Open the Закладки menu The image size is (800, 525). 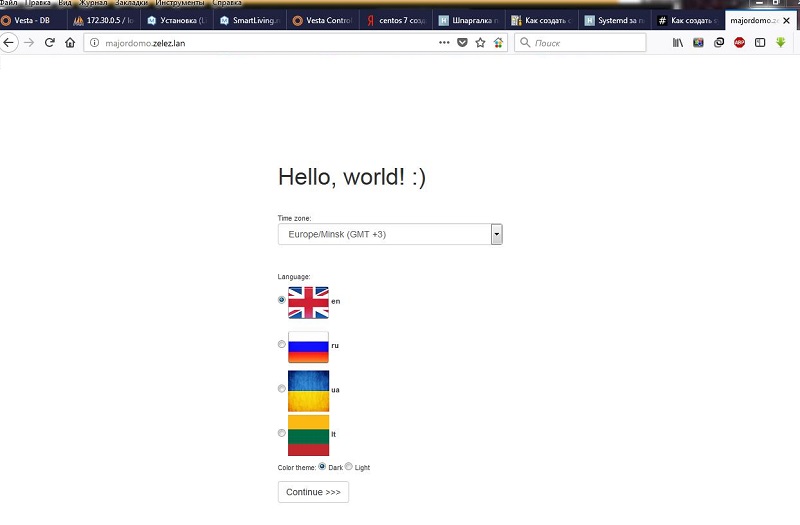coord(132,3)
